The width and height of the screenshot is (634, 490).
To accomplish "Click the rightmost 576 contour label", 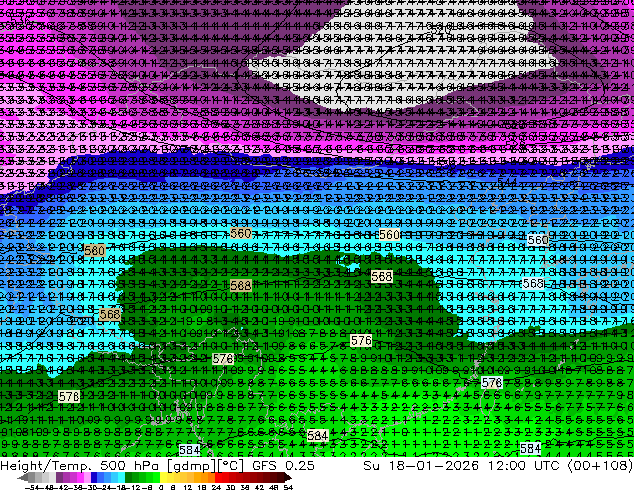I will click(492, 382).
